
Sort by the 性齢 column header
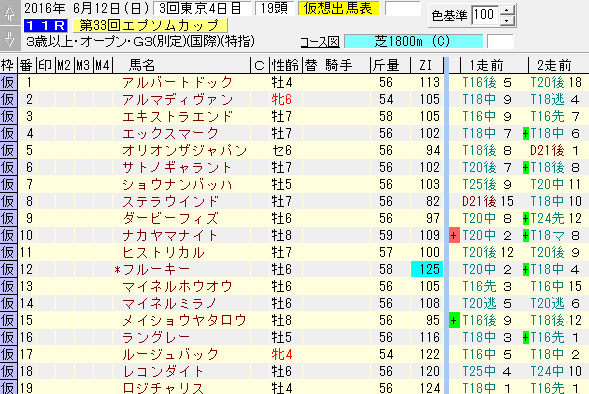tap(286, 65)
